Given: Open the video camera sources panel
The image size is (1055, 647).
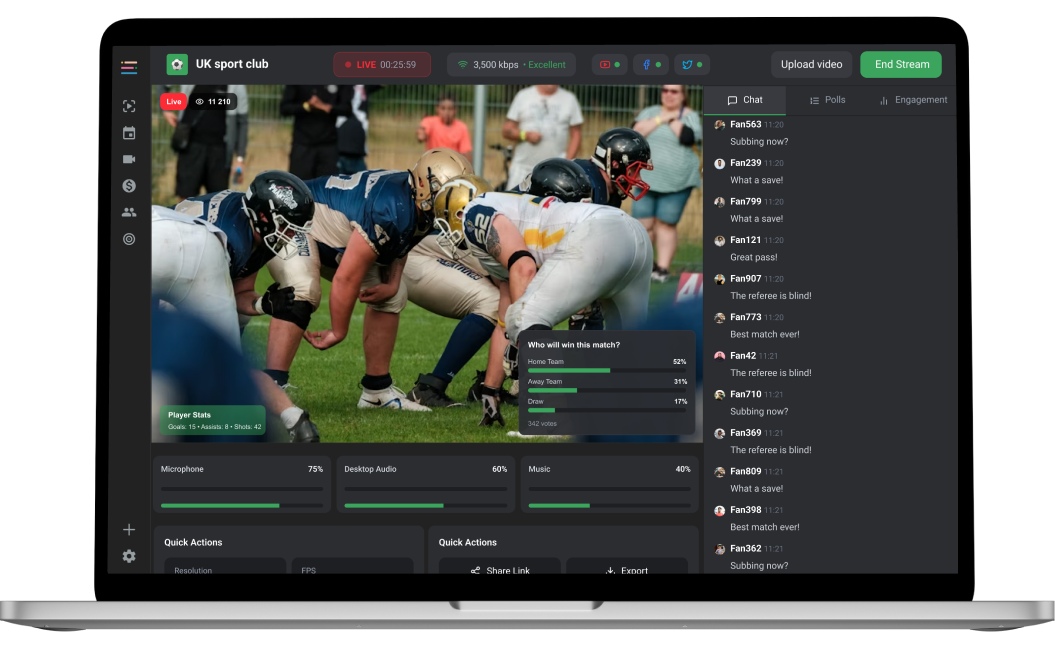Looking at the screenshot, I should point(128,158).
